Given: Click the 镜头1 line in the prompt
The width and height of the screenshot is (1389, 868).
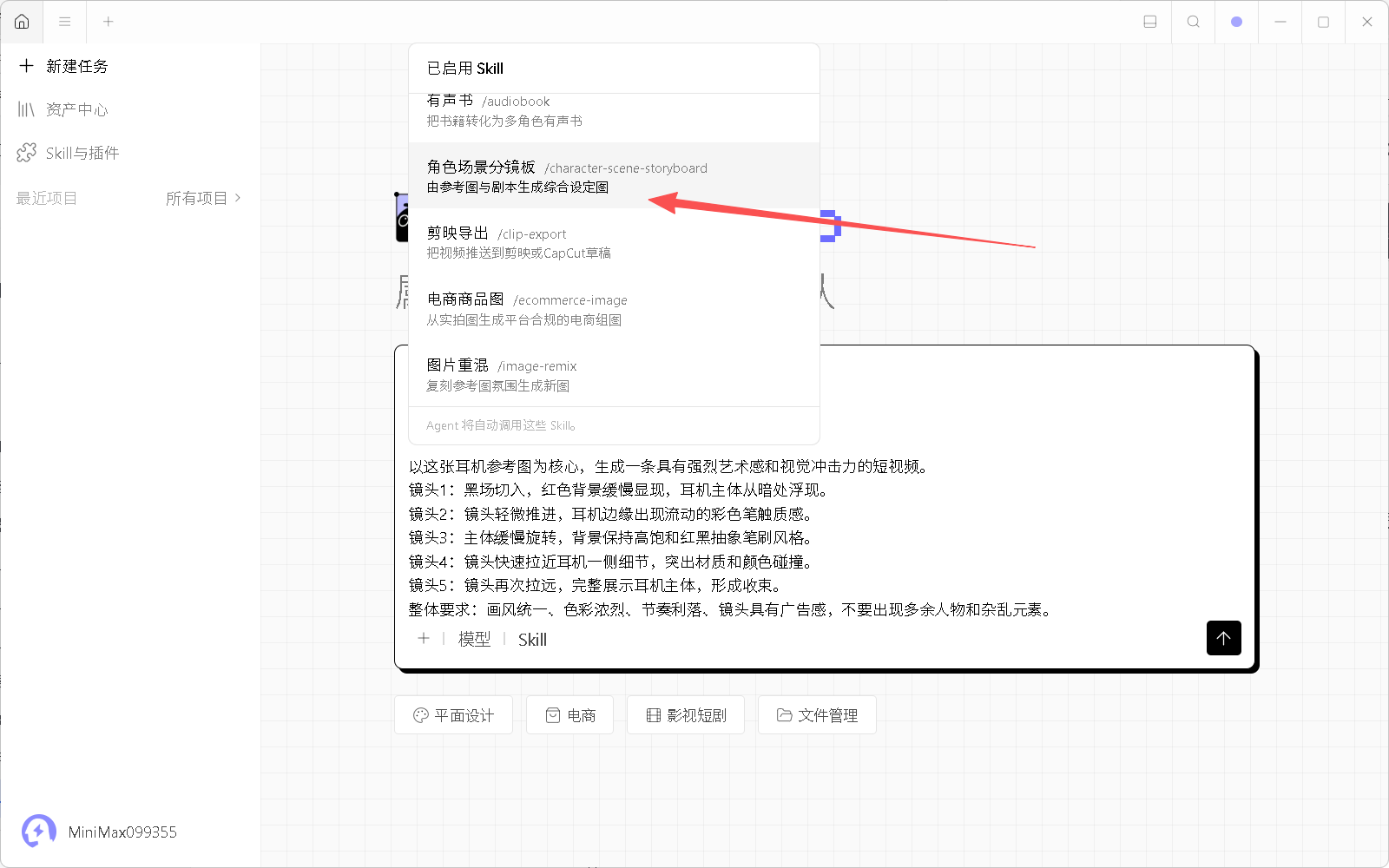Looking at the screenshot, I should coord(620,490).
